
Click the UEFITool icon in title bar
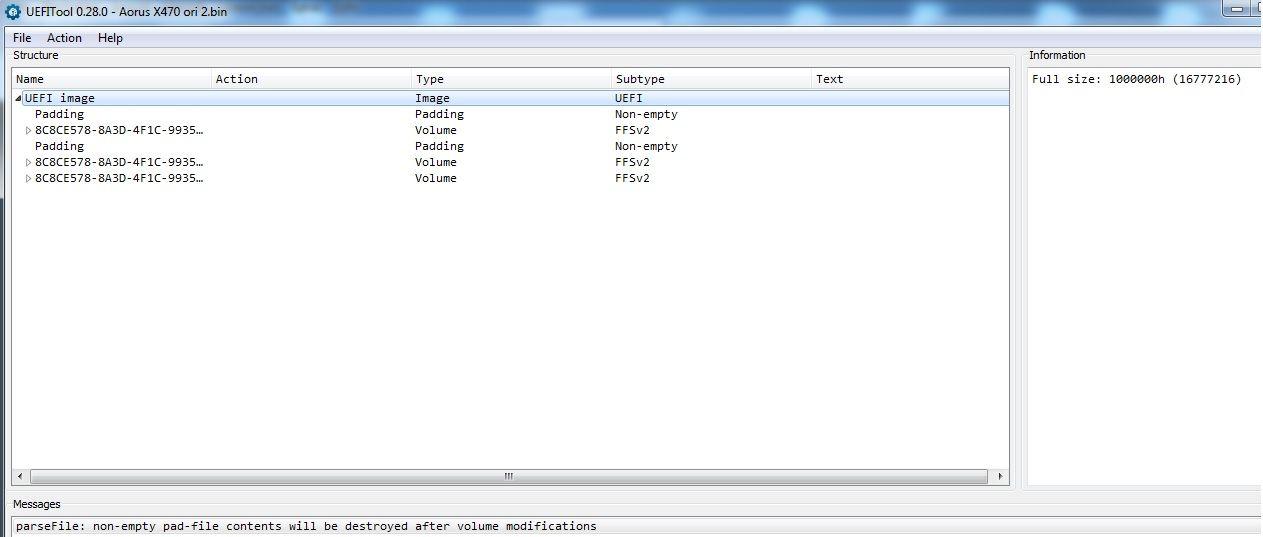click(x=13, y=11)
